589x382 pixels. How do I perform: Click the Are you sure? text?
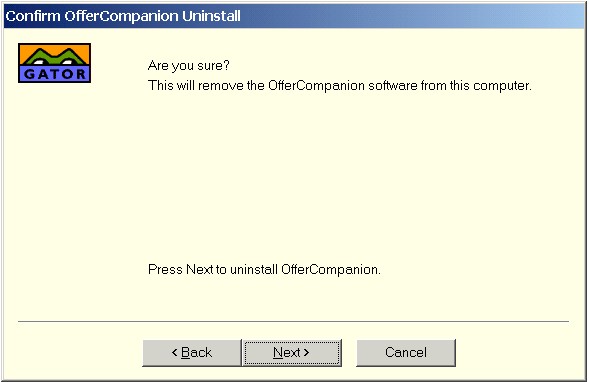point(189,66)
